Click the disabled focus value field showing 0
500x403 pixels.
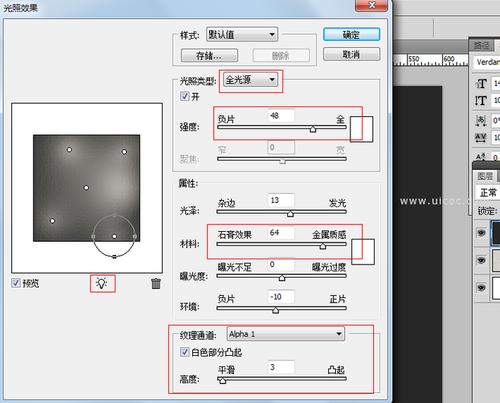pyautogui.click(x=281, y=148)
